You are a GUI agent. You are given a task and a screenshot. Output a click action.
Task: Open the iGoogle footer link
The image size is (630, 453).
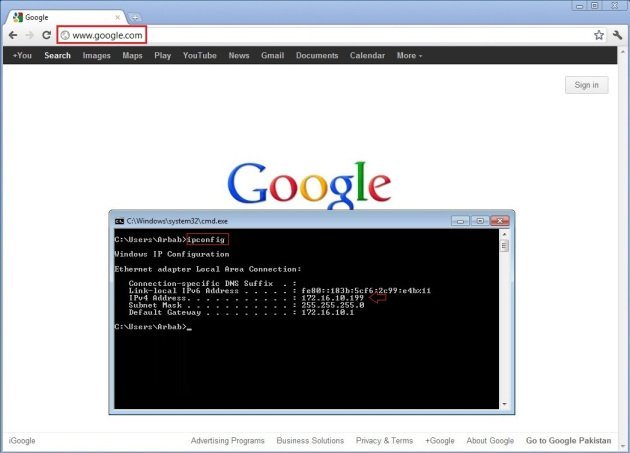pyautogui.click(x=22, y=441)
